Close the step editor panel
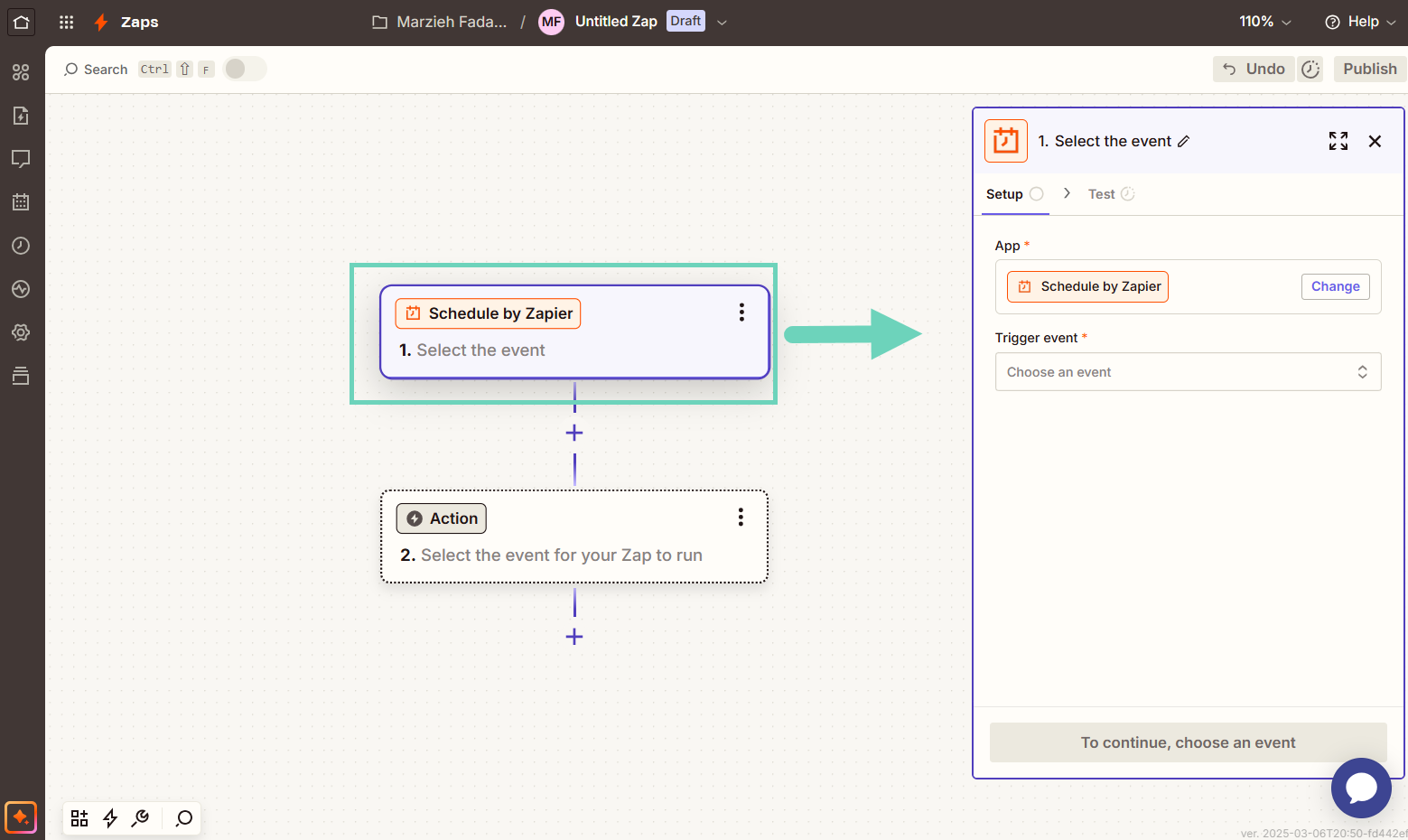The height and width of the screenshot is (840, 1408). coord(1375,141)
